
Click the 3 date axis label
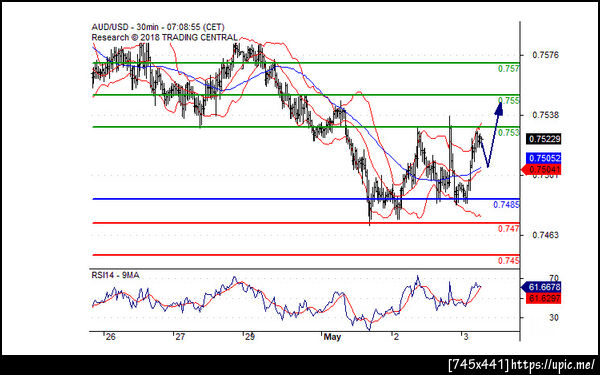click(x=465, y=337)
